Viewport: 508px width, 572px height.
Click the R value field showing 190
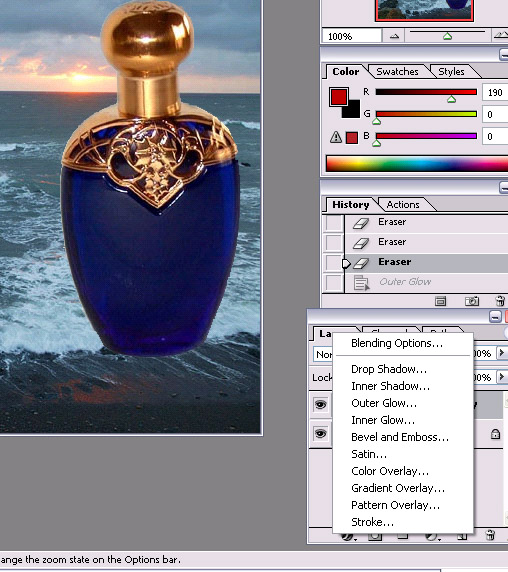coord(495,92)
